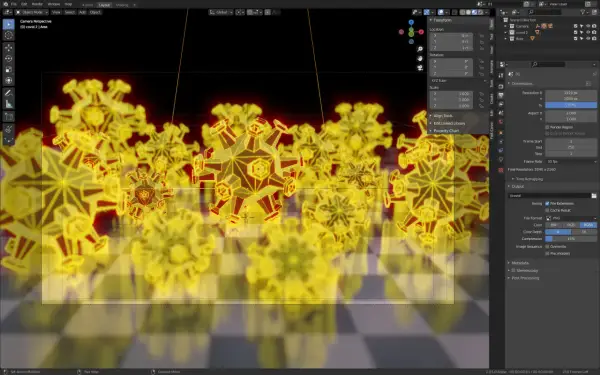This screenshot has width=600, height=375.
Task: Enable the Stereoscopy checkbox
Action: click(x=513, y=271)
